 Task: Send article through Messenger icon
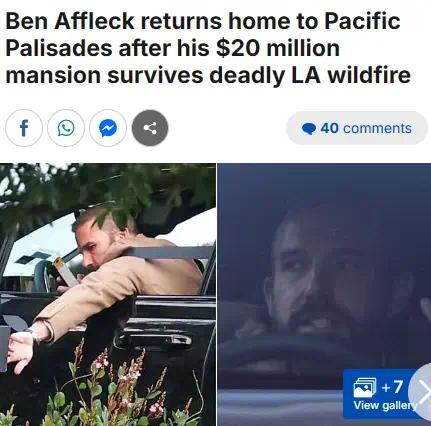[x=108, y=128]
